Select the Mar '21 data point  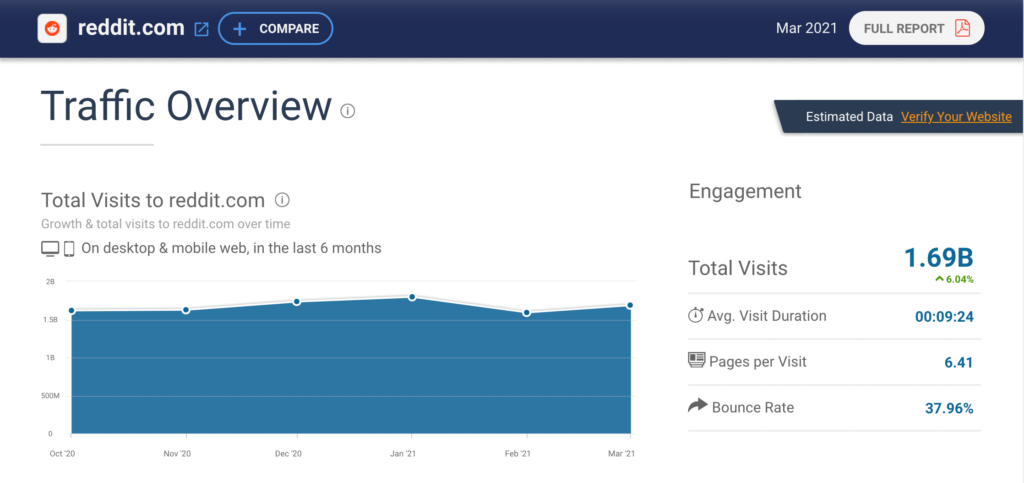630,305
